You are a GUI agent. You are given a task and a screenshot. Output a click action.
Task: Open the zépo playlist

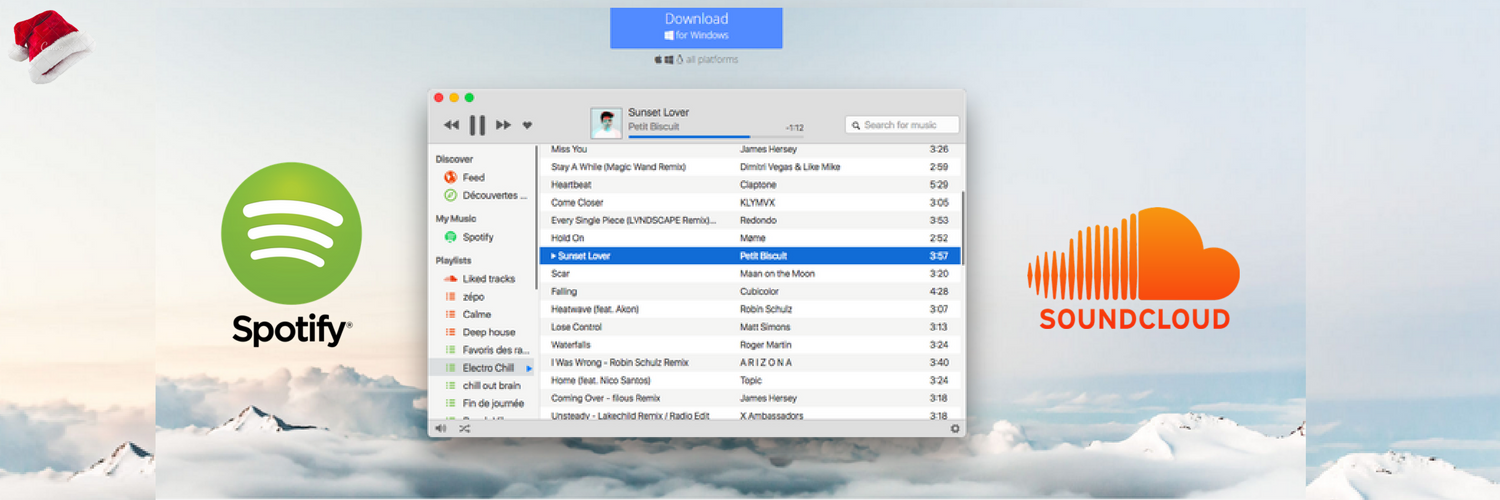tap(464, 297)
